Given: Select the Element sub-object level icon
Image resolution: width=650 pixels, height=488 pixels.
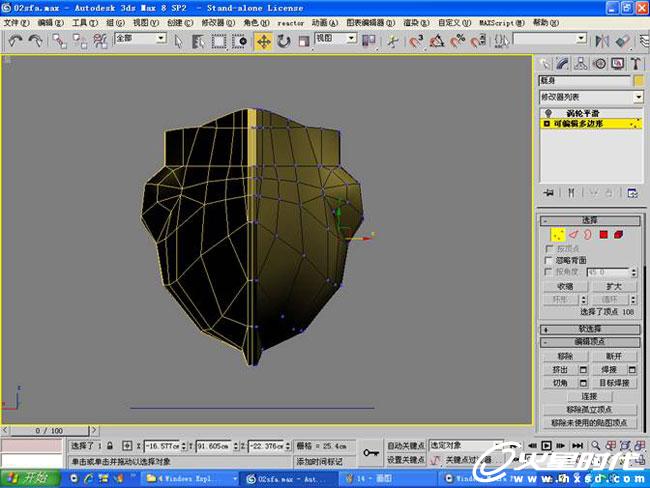Looking at the screenshot, I should pyautogui.click(x=618, y=235).
